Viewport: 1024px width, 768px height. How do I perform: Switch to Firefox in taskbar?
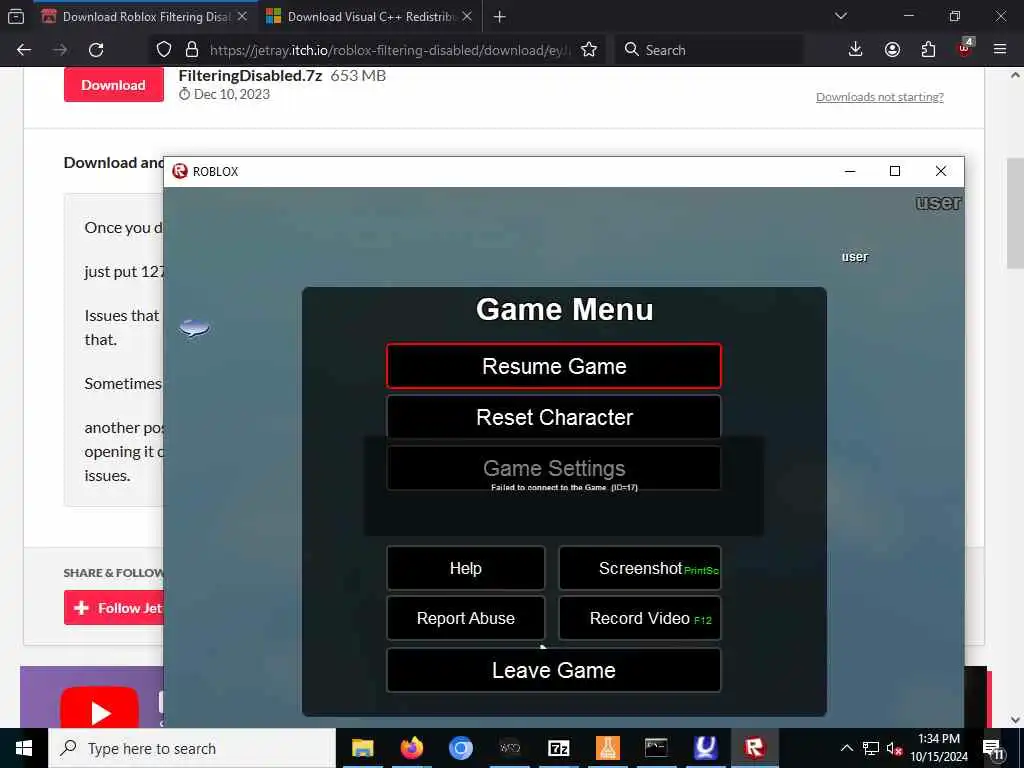click(x=411, y=748)
